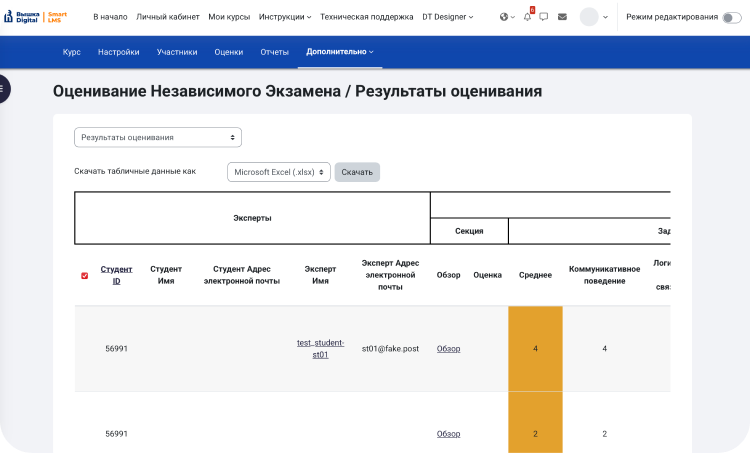Switch to the Курс tab
750x453 pixels.
click(71, 52)
